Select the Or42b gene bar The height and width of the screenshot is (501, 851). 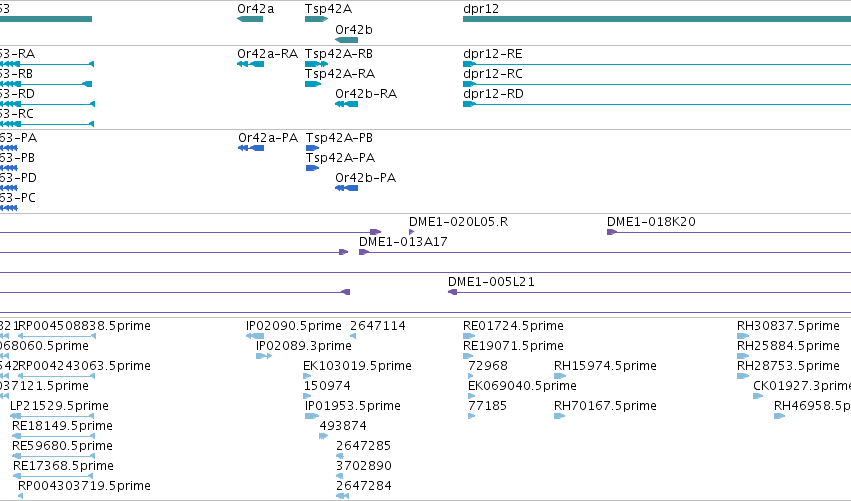(347, 40)
